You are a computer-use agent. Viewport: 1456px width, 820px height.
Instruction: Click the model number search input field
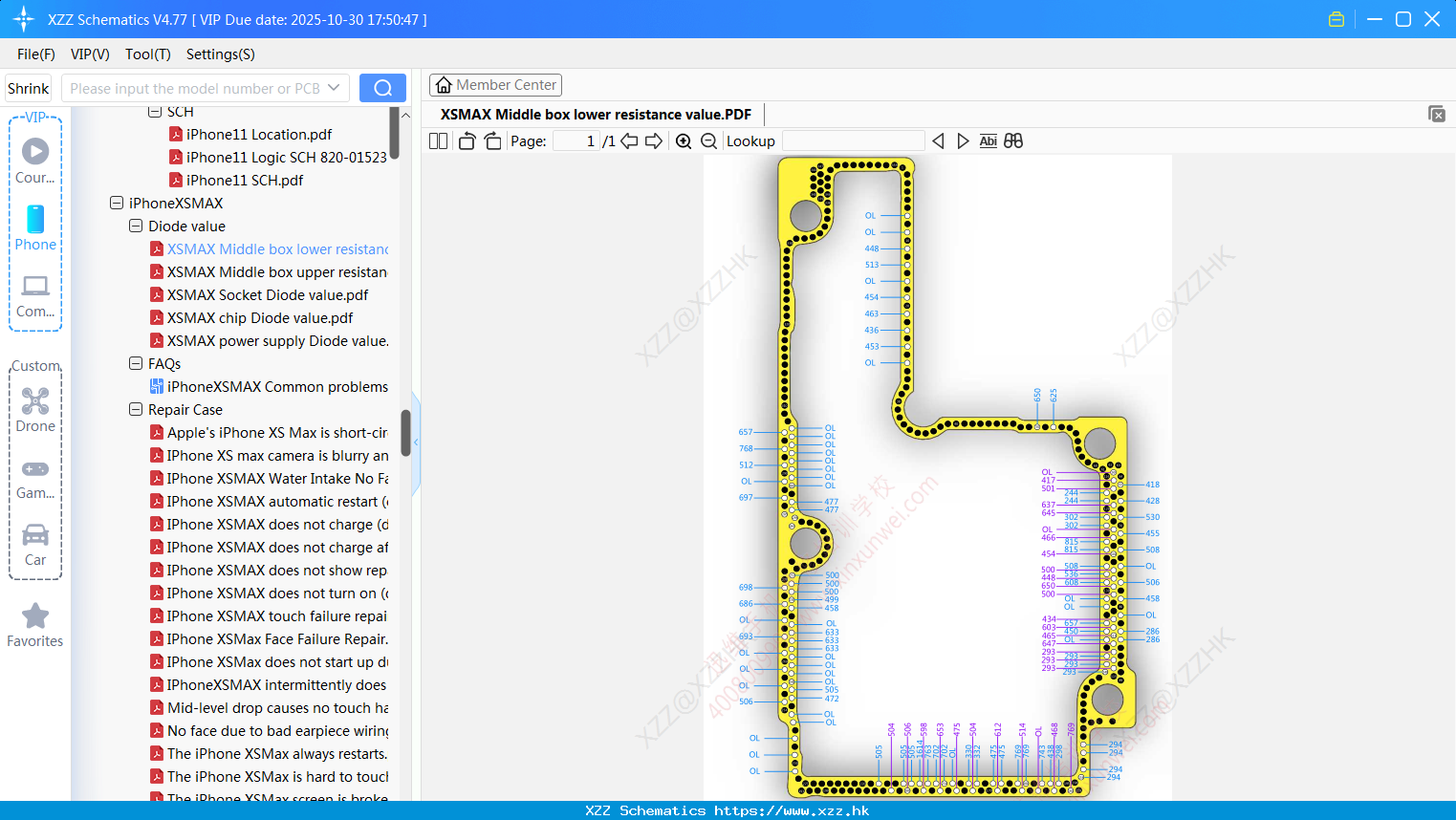click(195, 88)
